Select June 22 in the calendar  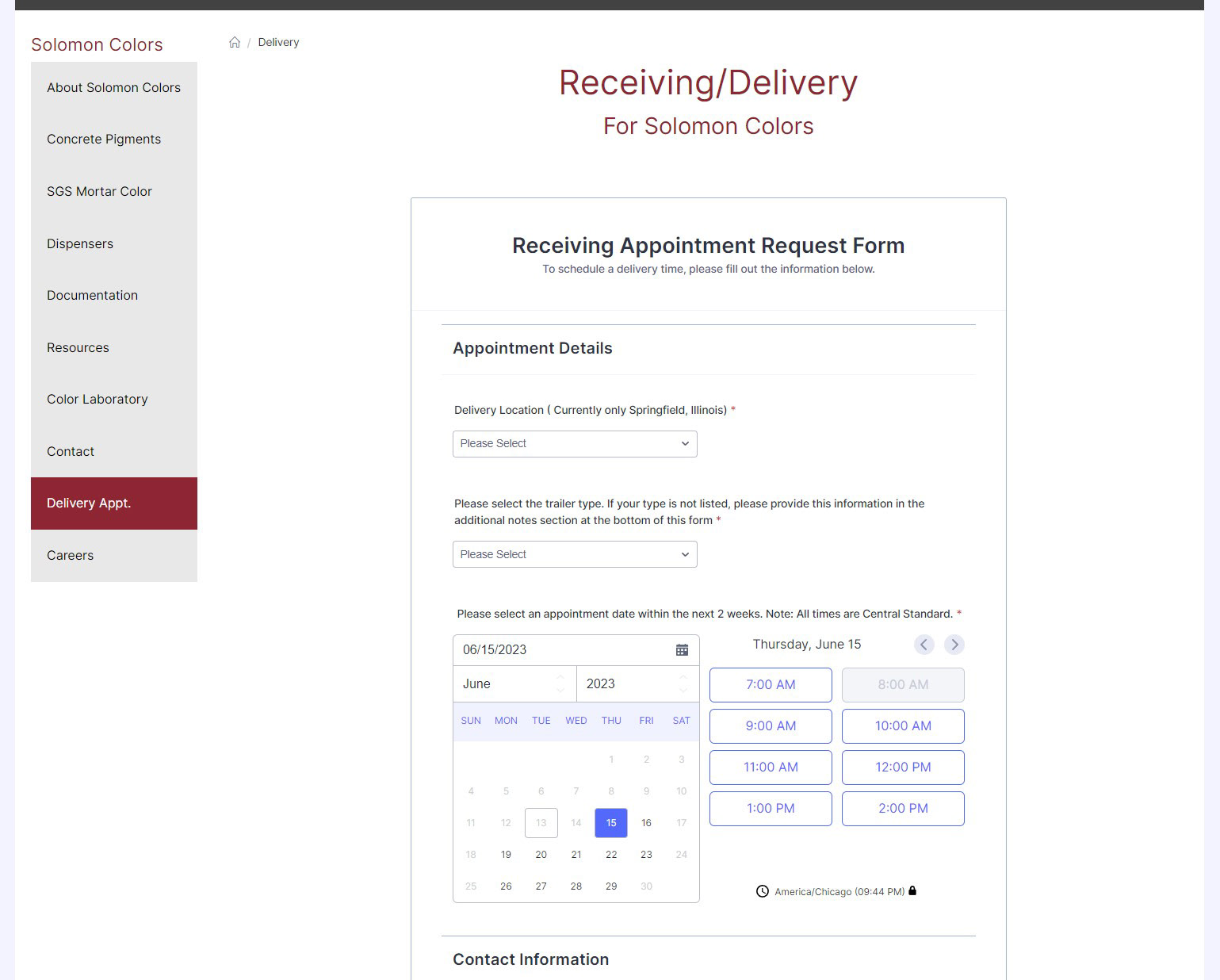point(611,855)
